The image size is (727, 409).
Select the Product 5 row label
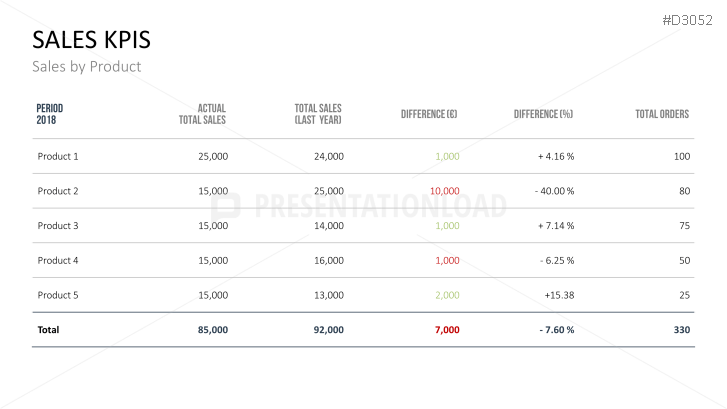tap(58, 295)
